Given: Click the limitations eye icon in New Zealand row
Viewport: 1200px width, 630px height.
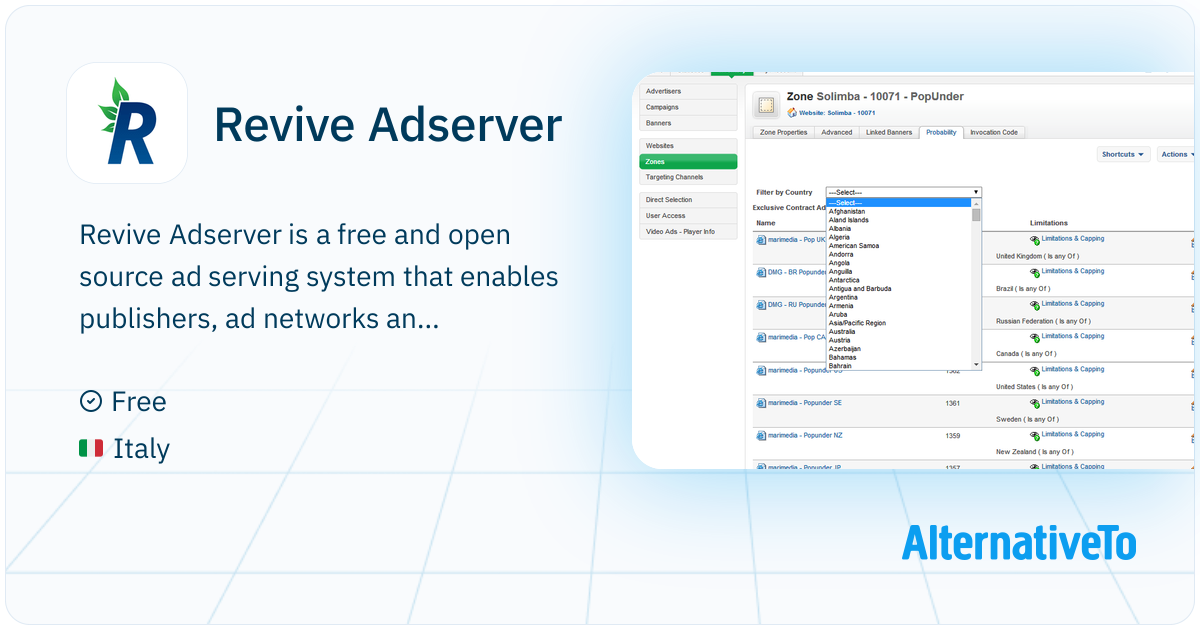Looking at the screenshot, I should pyautogui.click(x=1035, y=436).
